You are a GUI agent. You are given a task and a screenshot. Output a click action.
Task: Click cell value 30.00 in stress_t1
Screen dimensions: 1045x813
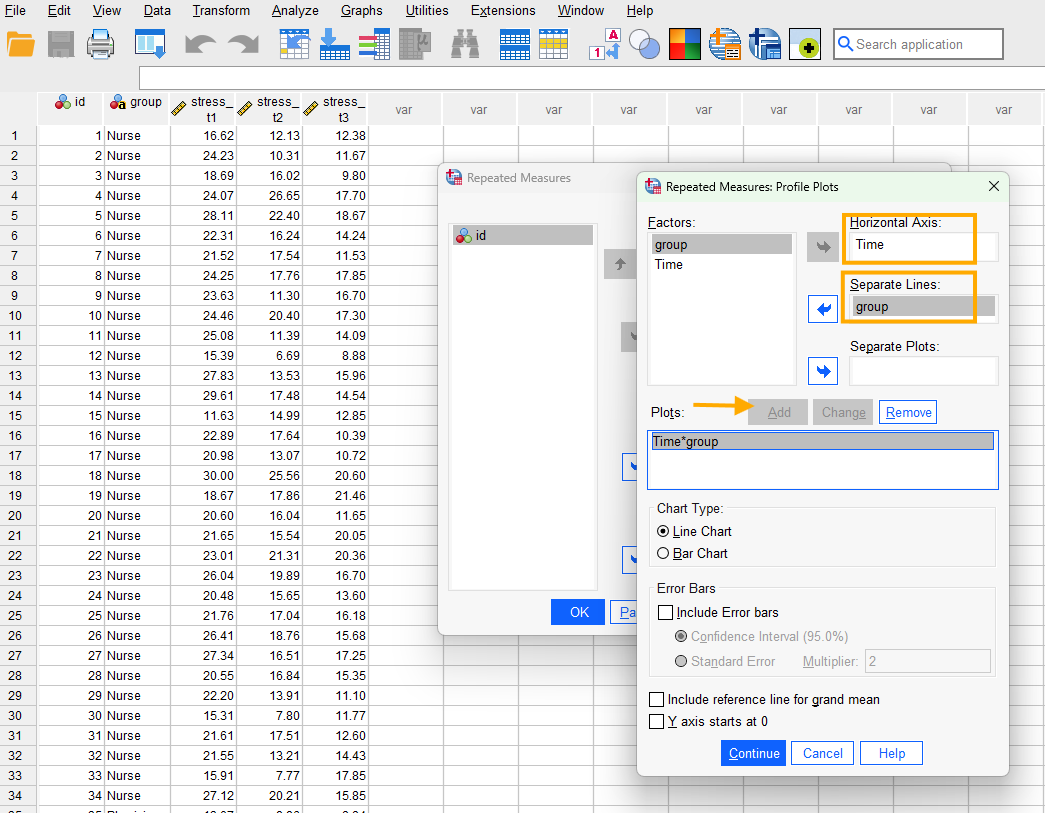[x=203, y=475]
